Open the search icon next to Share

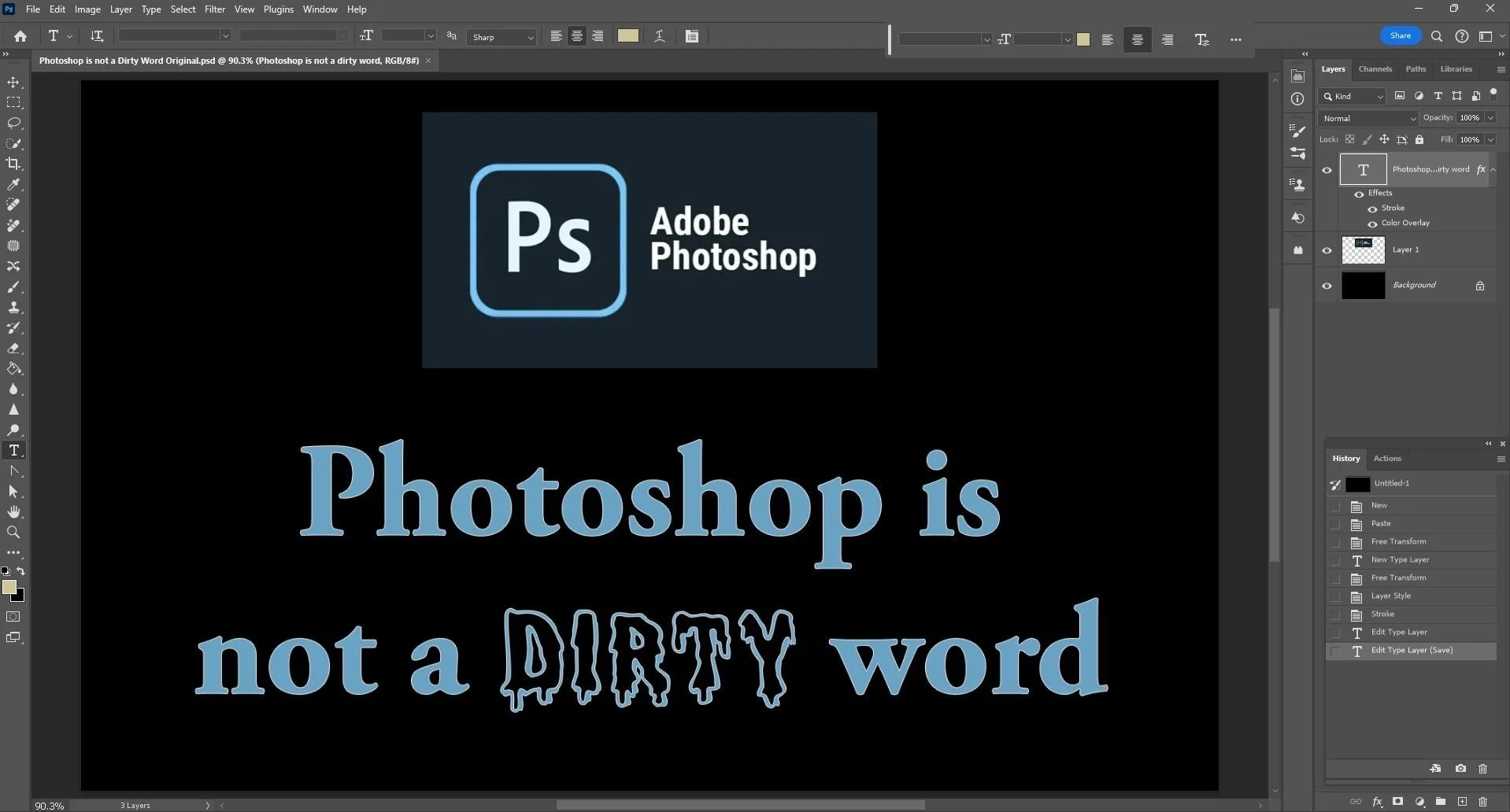tap(1437, 36)
